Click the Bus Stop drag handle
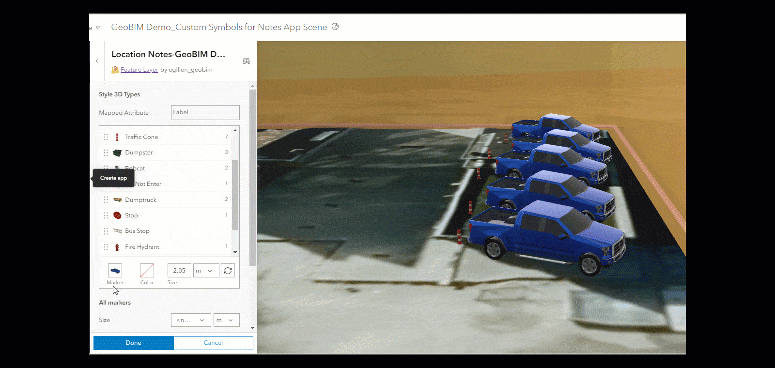 (106, 231)
